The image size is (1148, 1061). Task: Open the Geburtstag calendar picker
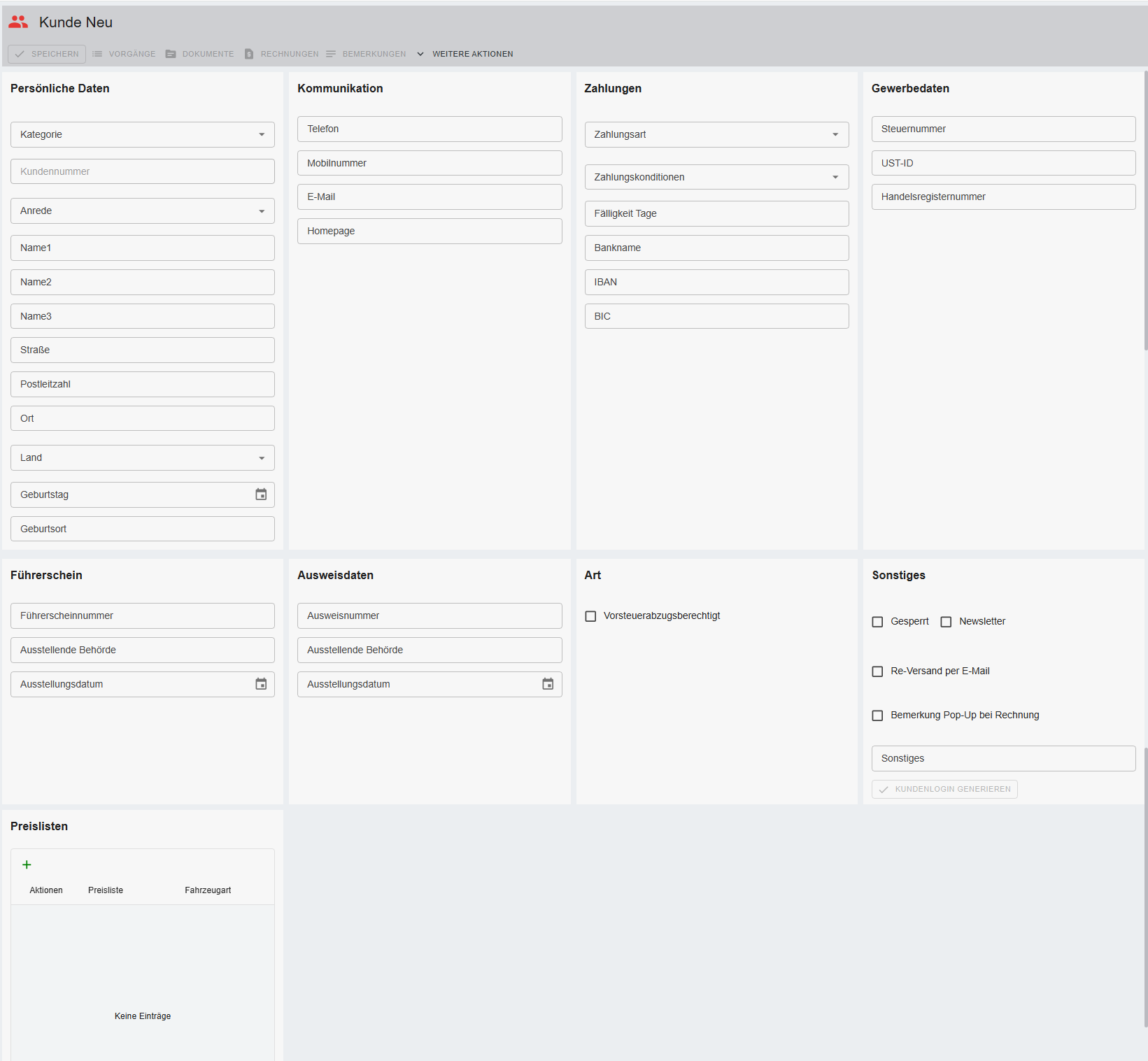(x=261, y=494)
